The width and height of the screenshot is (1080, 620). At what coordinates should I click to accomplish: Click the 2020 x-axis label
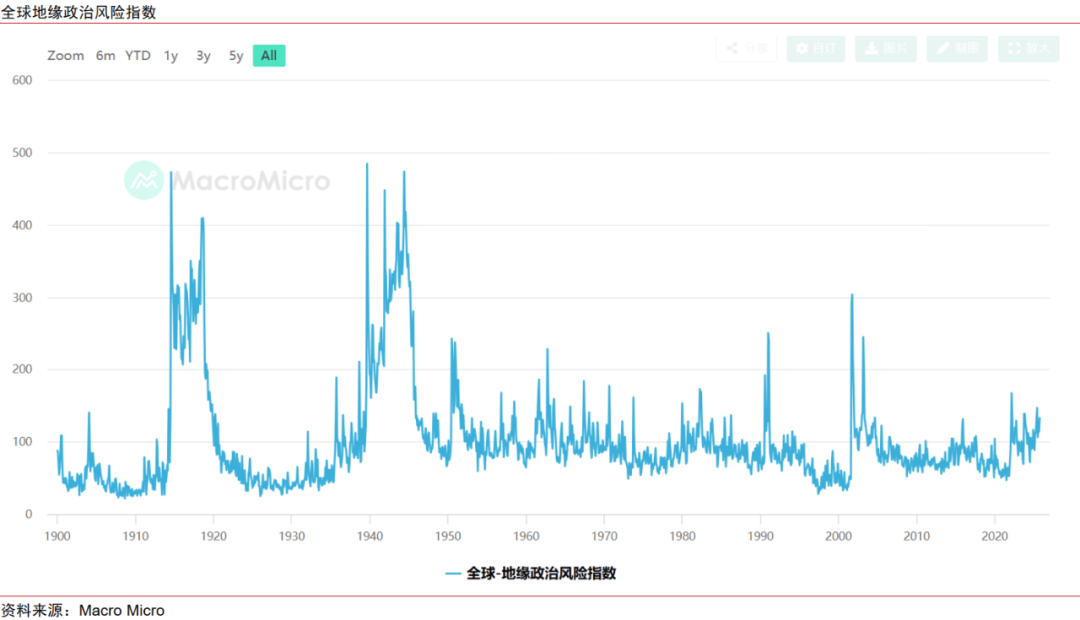(x=994, y=536)
